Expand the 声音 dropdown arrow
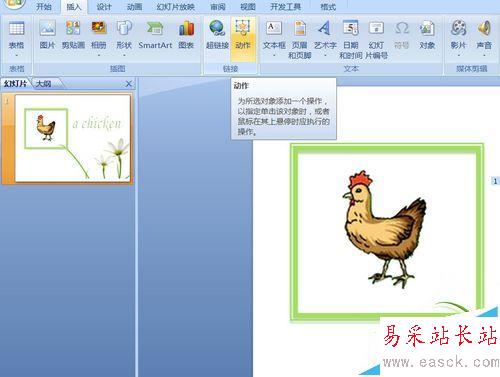The image size is (500, 377). click(484, 55)
